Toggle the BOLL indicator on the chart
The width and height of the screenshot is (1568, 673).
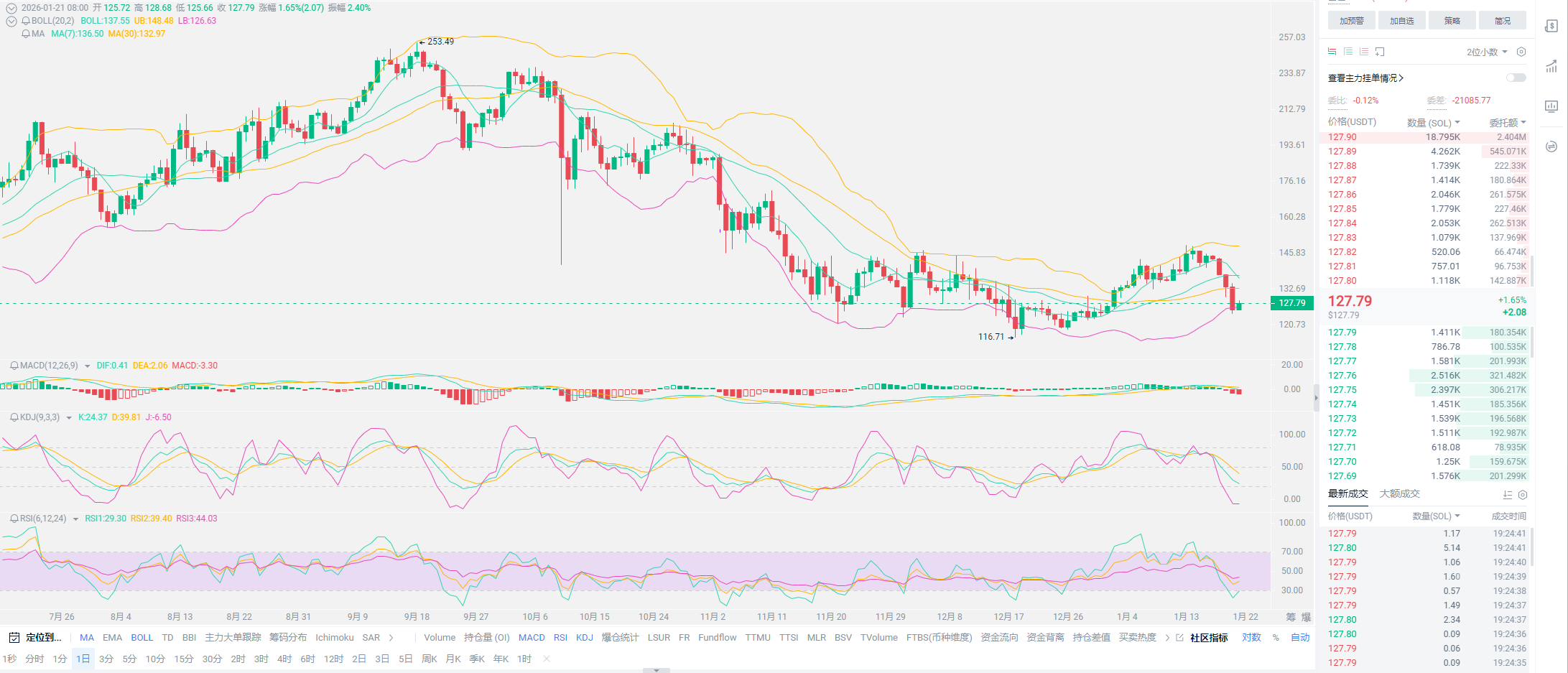tap(142, 637)
